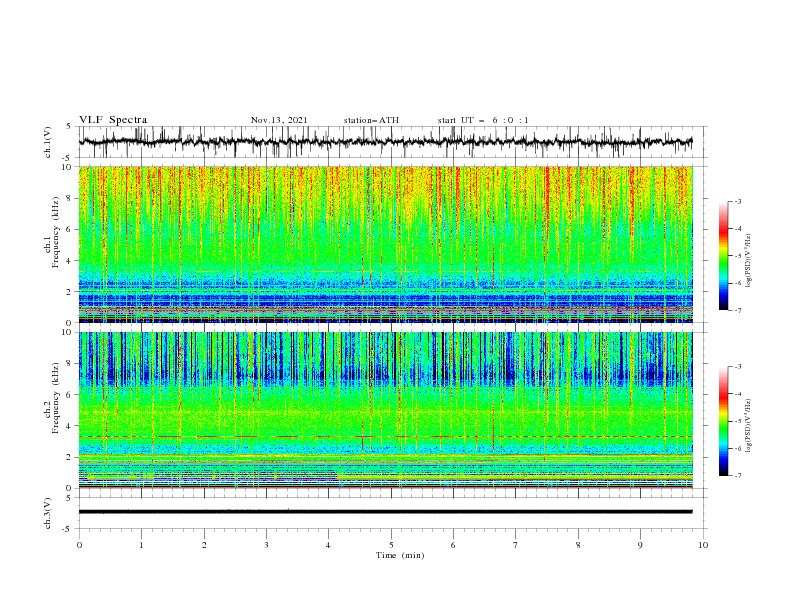Select the date text "Nov.13, 2021"
This screenshot has width=792, height=612.
279,120
